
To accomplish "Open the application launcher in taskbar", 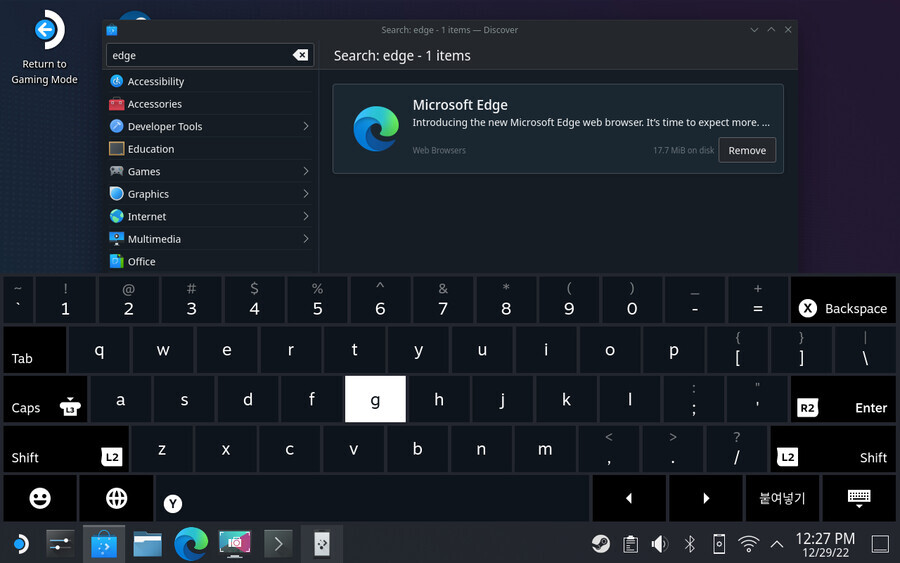I will pyautogui.click(x=21, y=543).
